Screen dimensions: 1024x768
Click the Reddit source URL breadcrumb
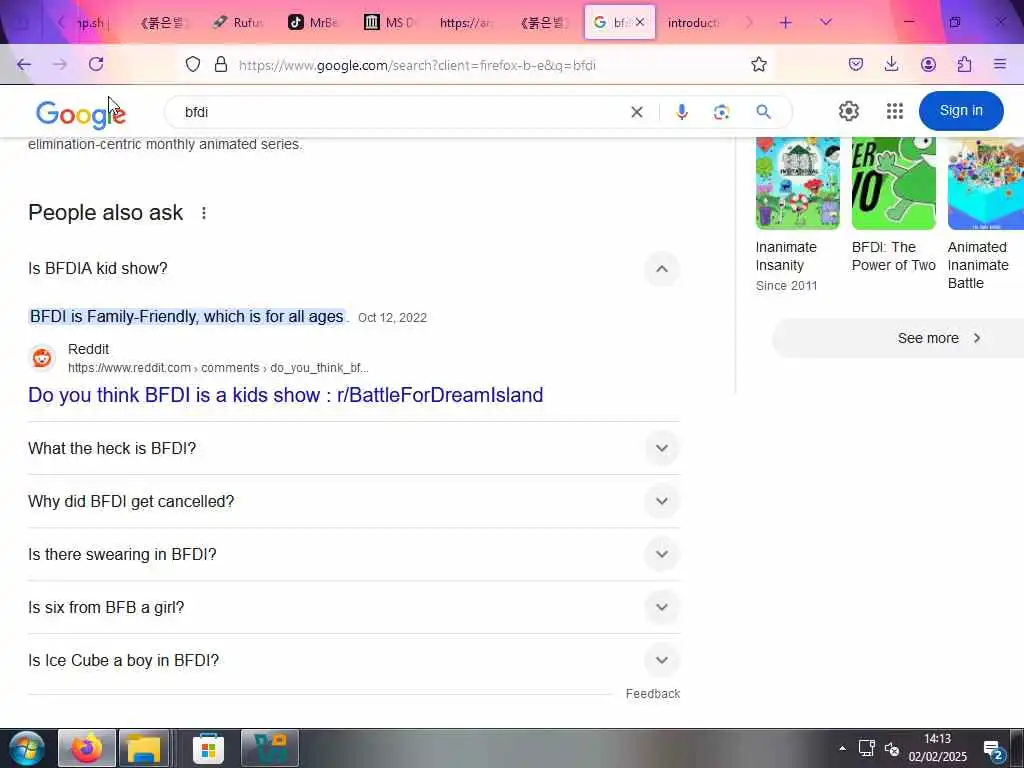pos(218,368)
